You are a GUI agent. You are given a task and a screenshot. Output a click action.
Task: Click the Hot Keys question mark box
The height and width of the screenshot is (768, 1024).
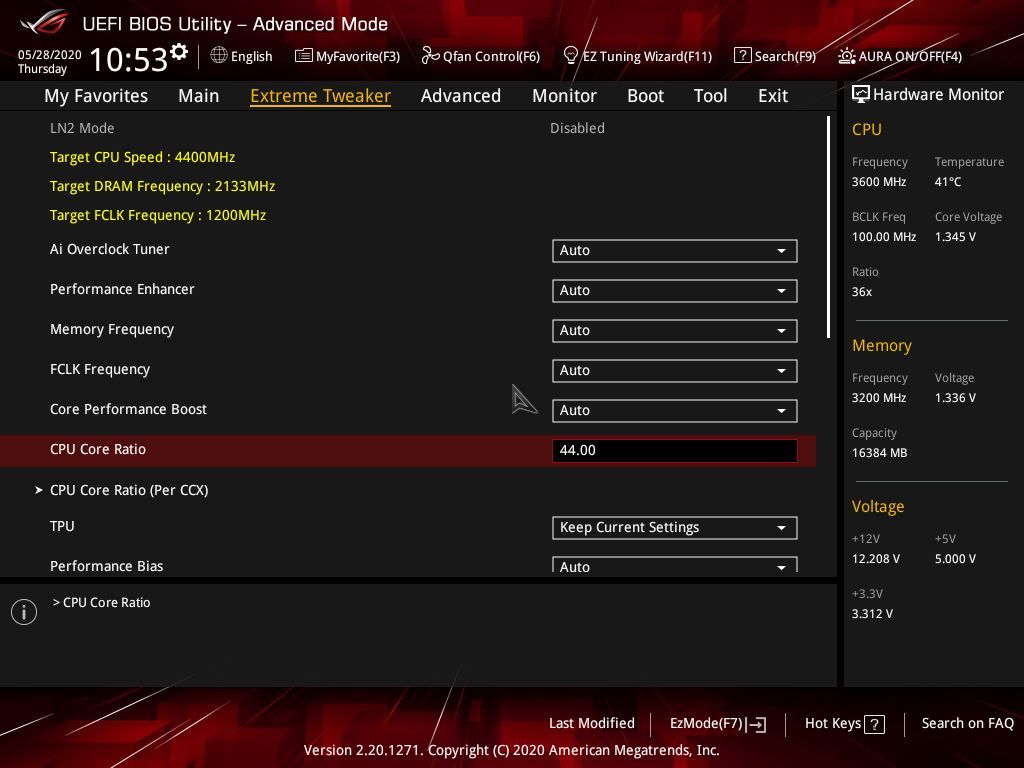[x=874, y=724]
